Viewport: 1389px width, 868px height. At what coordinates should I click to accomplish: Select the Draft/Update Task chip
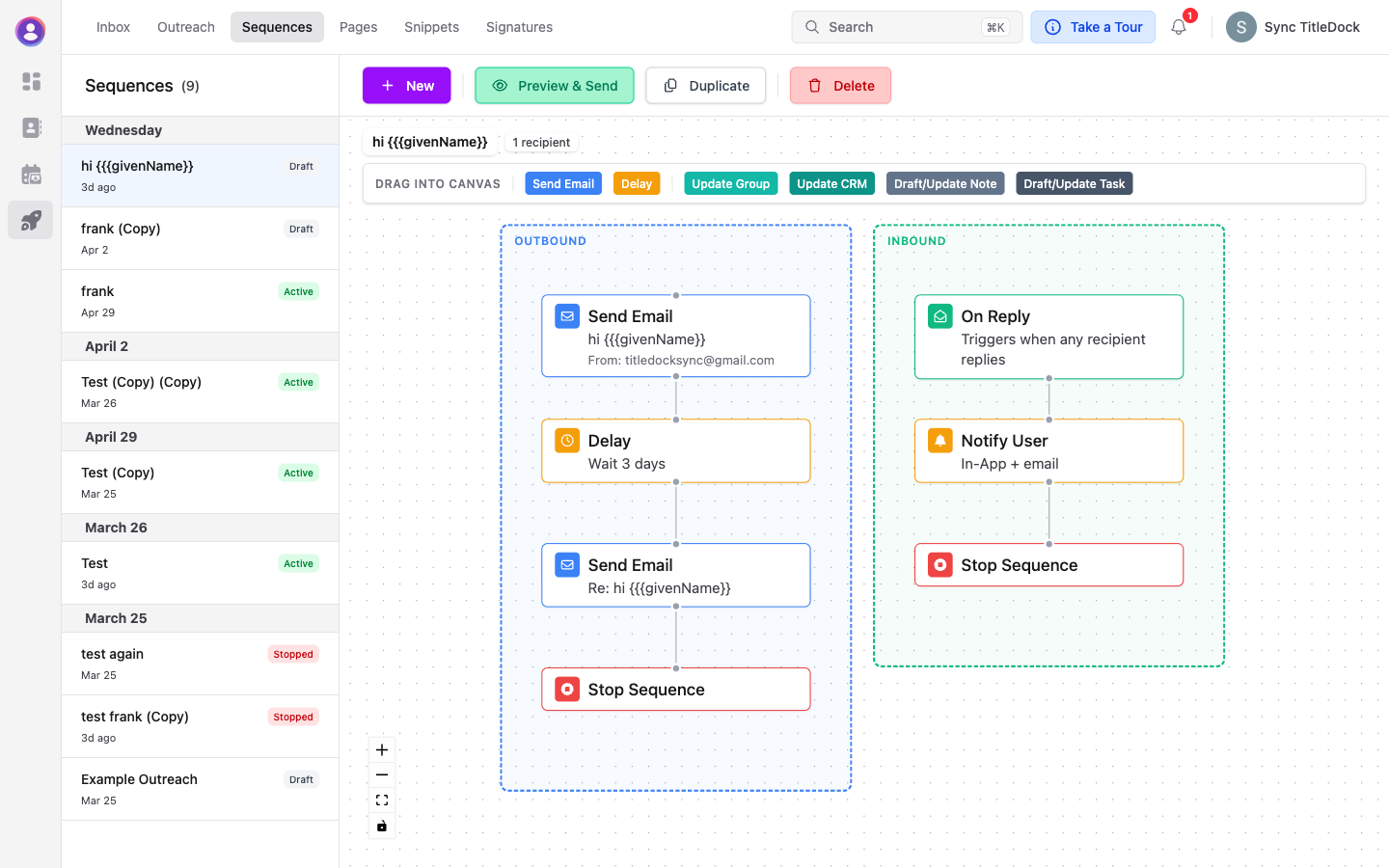(x=1075, y=184)
